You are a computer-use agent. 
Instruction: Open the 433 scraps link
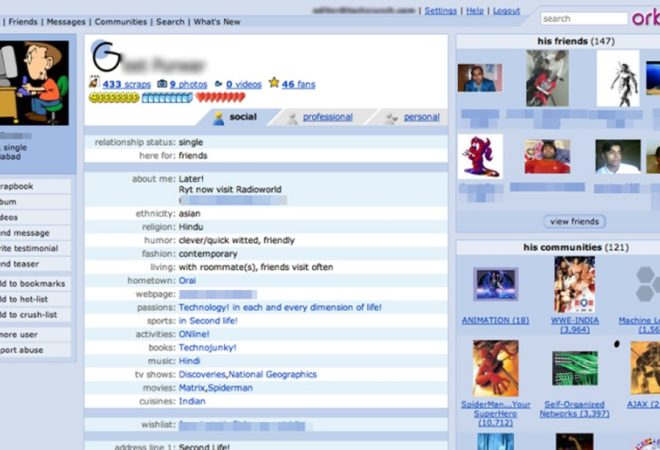126,84
